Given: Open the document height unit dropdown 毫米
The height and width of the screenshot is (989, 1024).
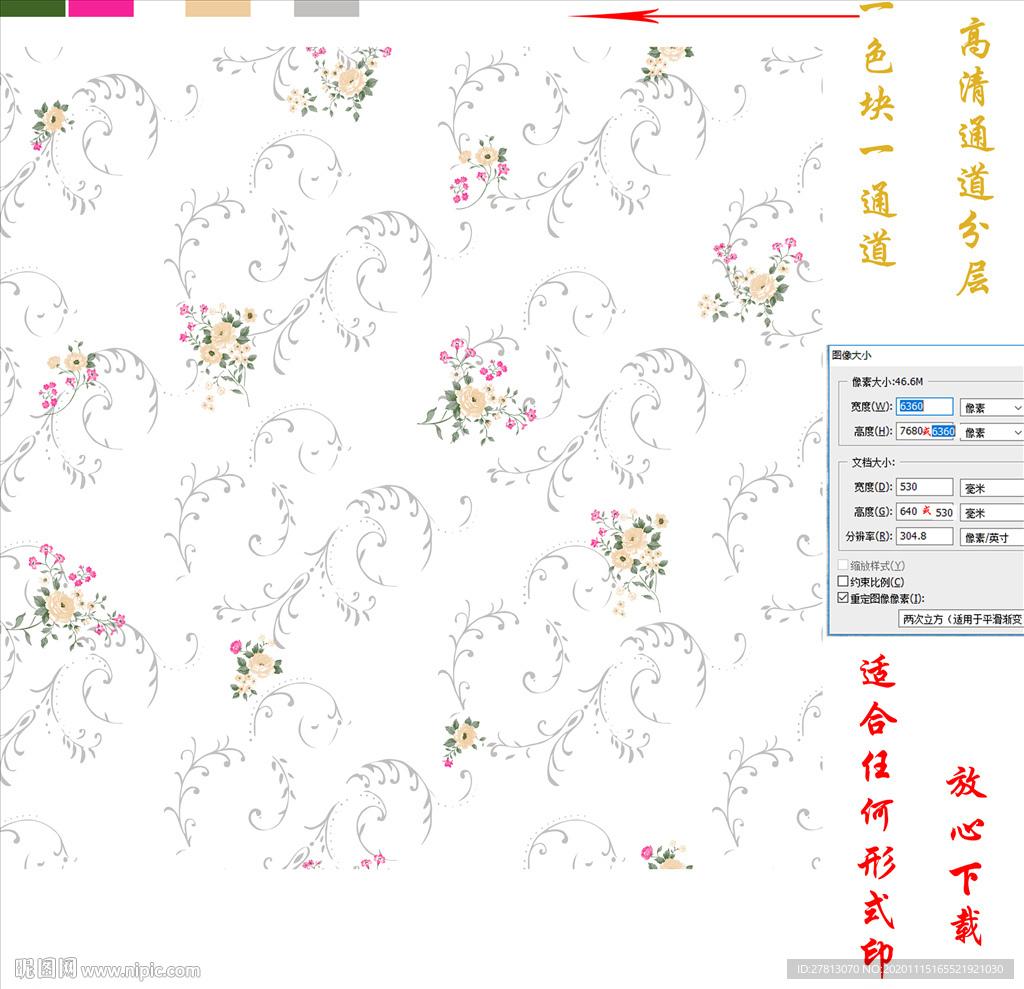Looking at the screenshot, I should click(991, 513).
